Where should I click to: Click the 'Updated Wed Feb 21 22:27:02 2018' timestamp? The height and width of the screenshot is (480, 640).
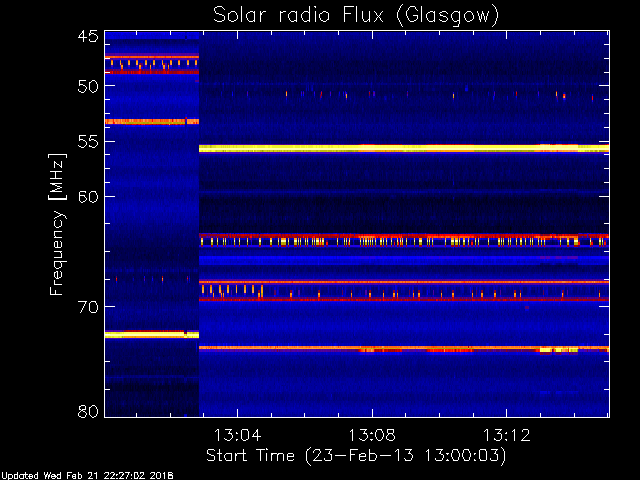pos(87,476)
